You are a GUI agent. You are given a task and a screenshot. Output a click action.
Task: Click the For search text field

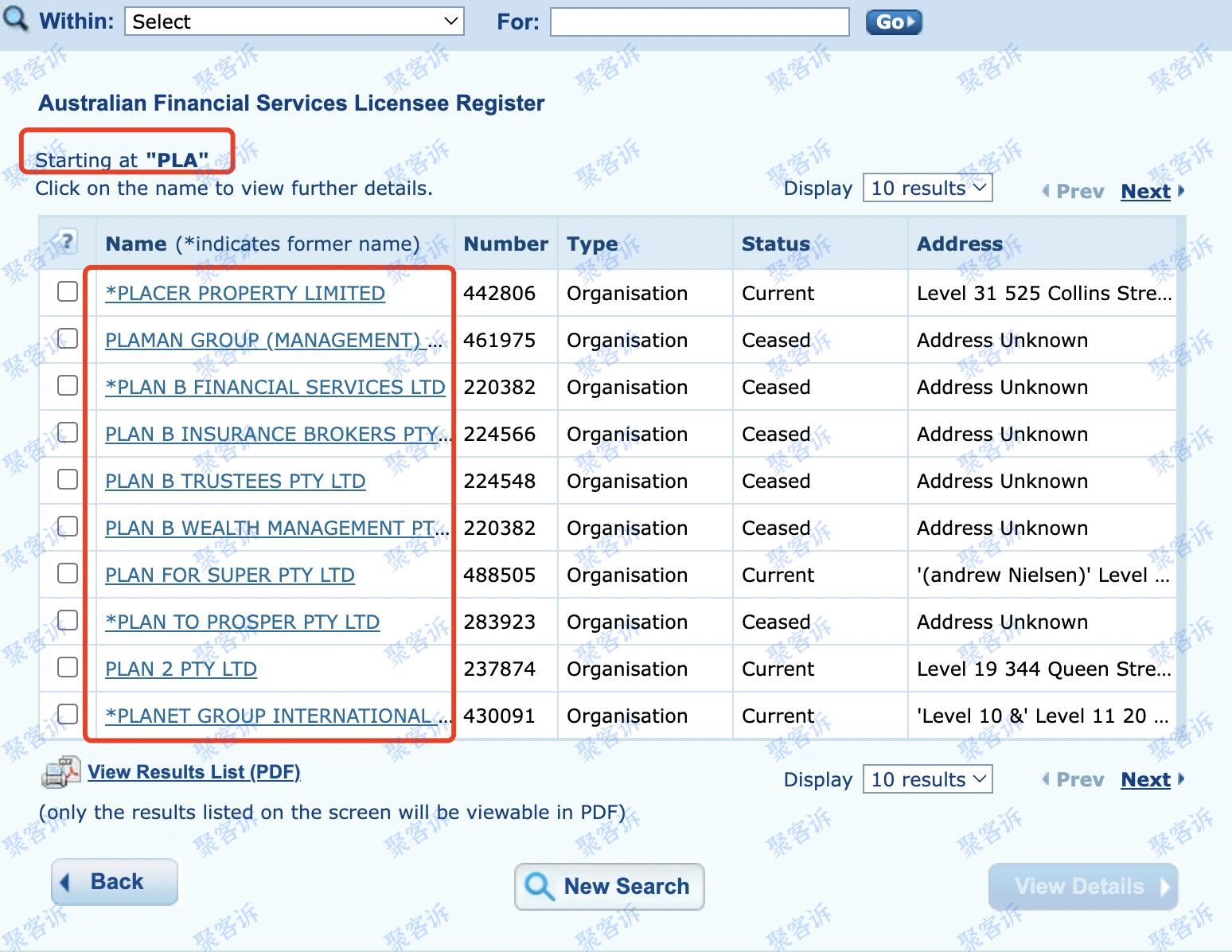[700, 21]
